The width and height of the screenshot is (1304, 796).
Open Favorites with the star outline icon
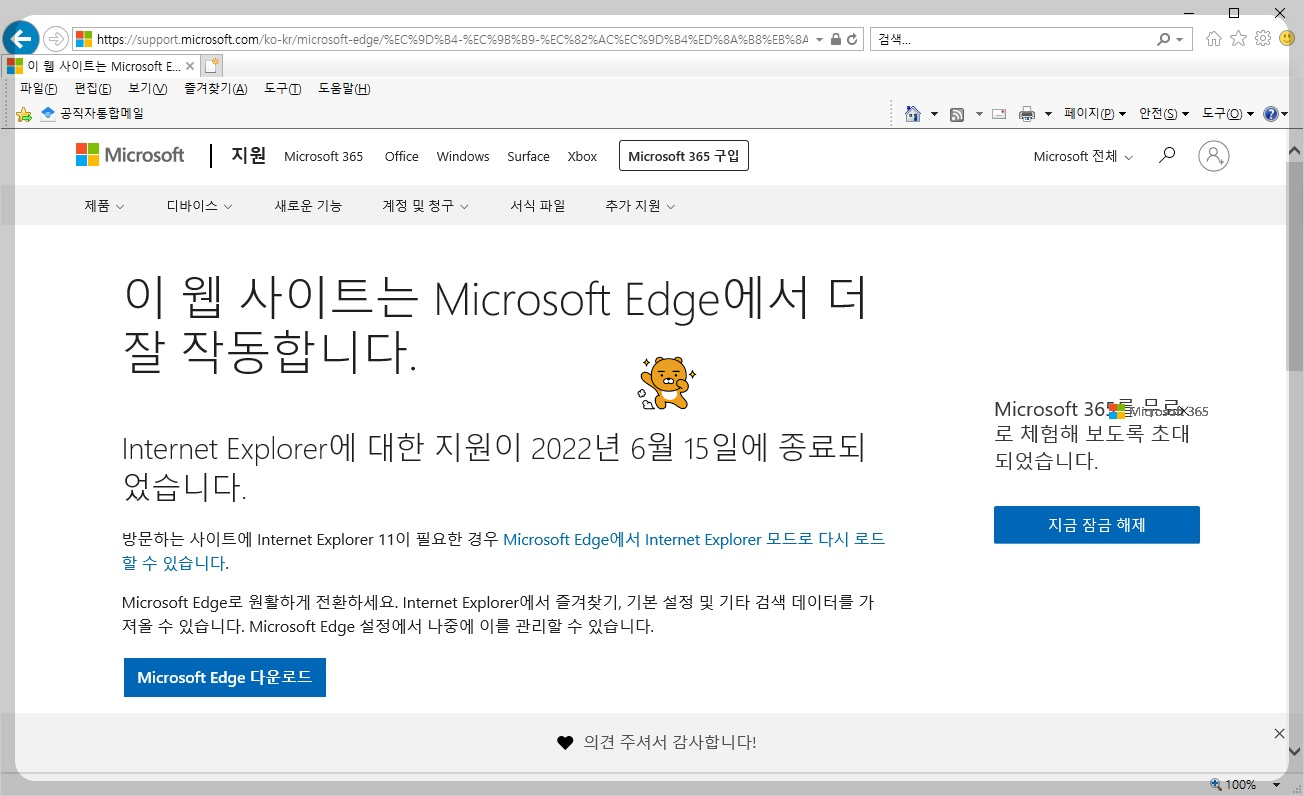click(x=1238, y=38)
